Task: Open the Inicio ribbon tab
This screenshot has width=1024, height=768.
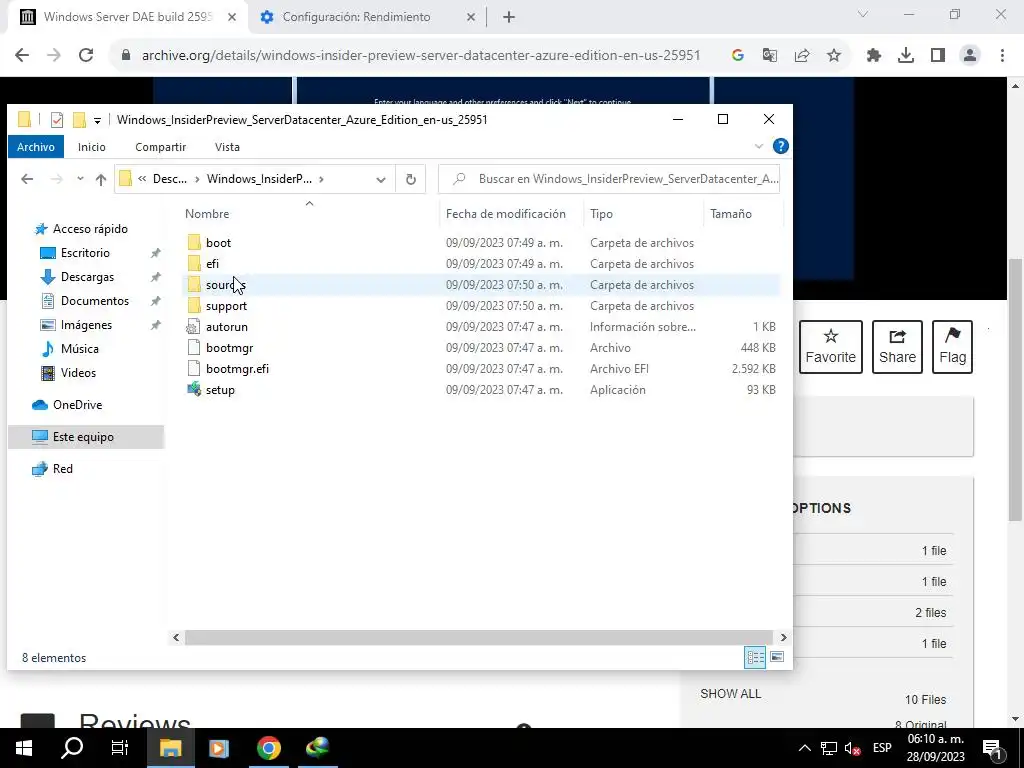Action: [91, 147]
